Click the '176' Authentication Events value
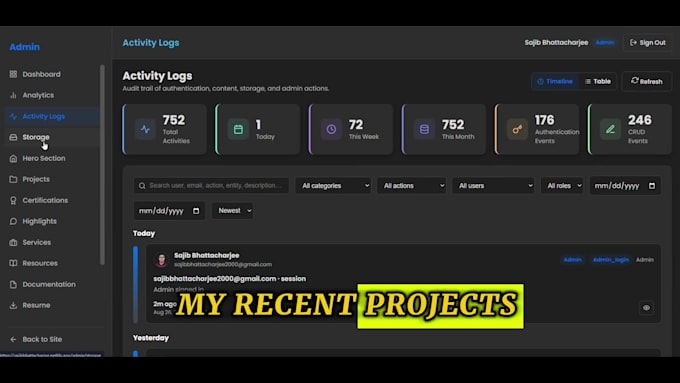 point(544,120)
